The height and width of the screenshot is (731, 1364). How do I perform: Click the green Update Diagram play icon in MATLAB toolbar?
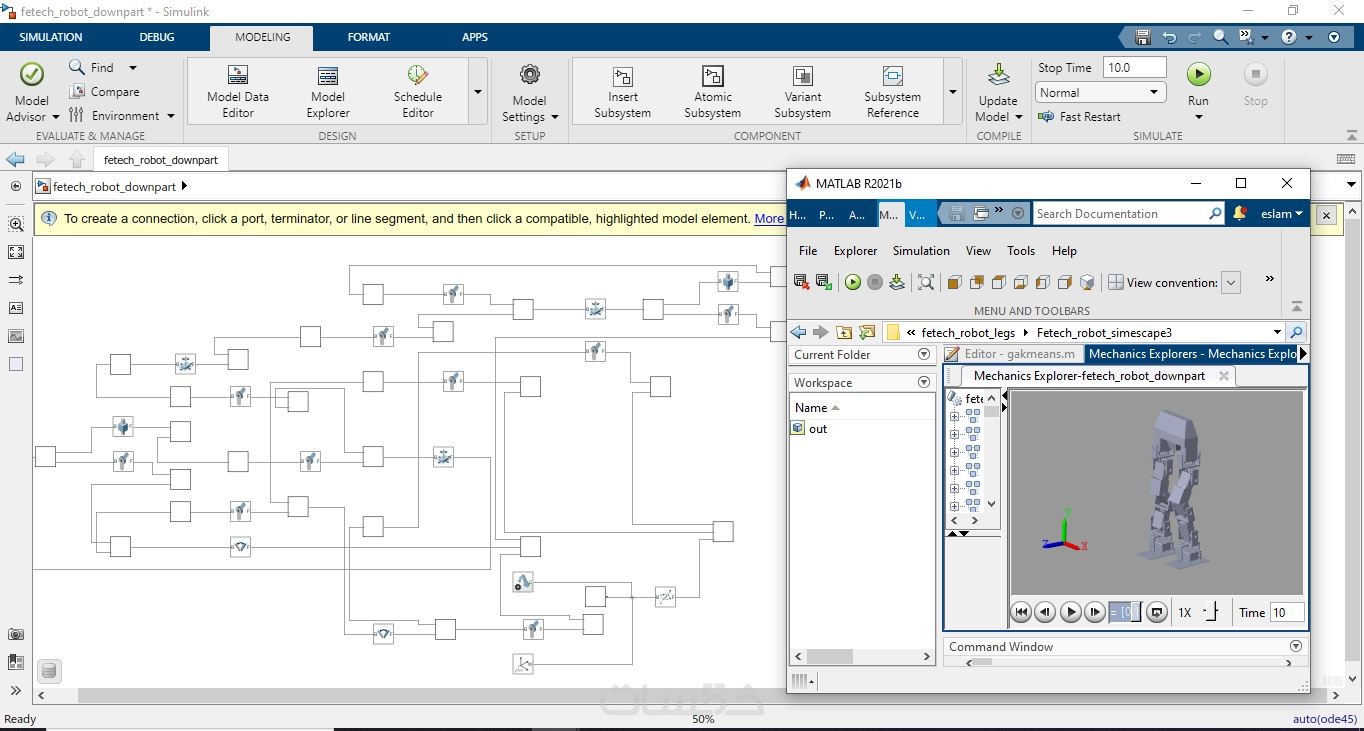pyautogui.click(x=852, y=282)
